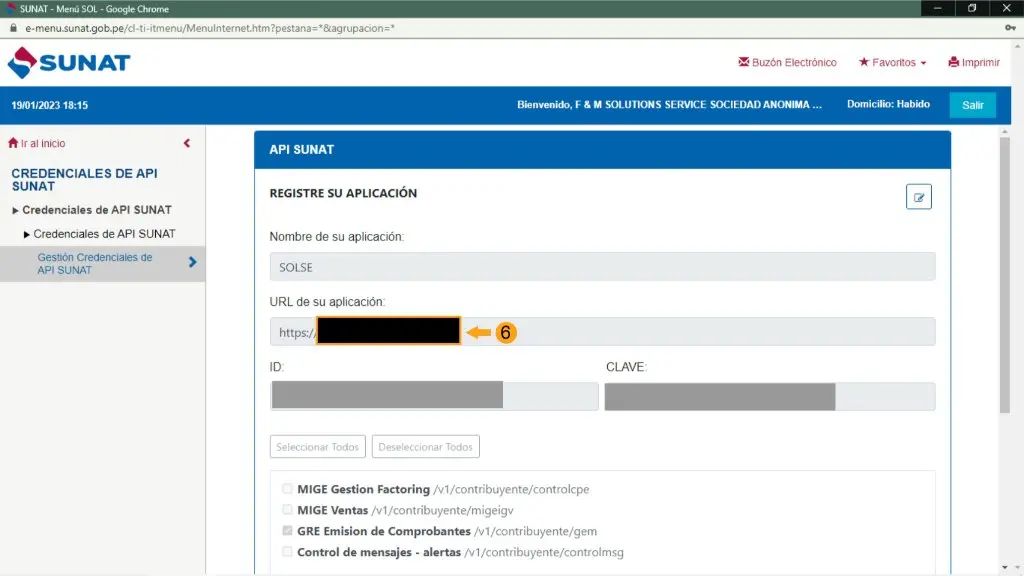1024x576 pixels.
Task: Click the page scrollbar down arrow
Action: (1017, 569)
